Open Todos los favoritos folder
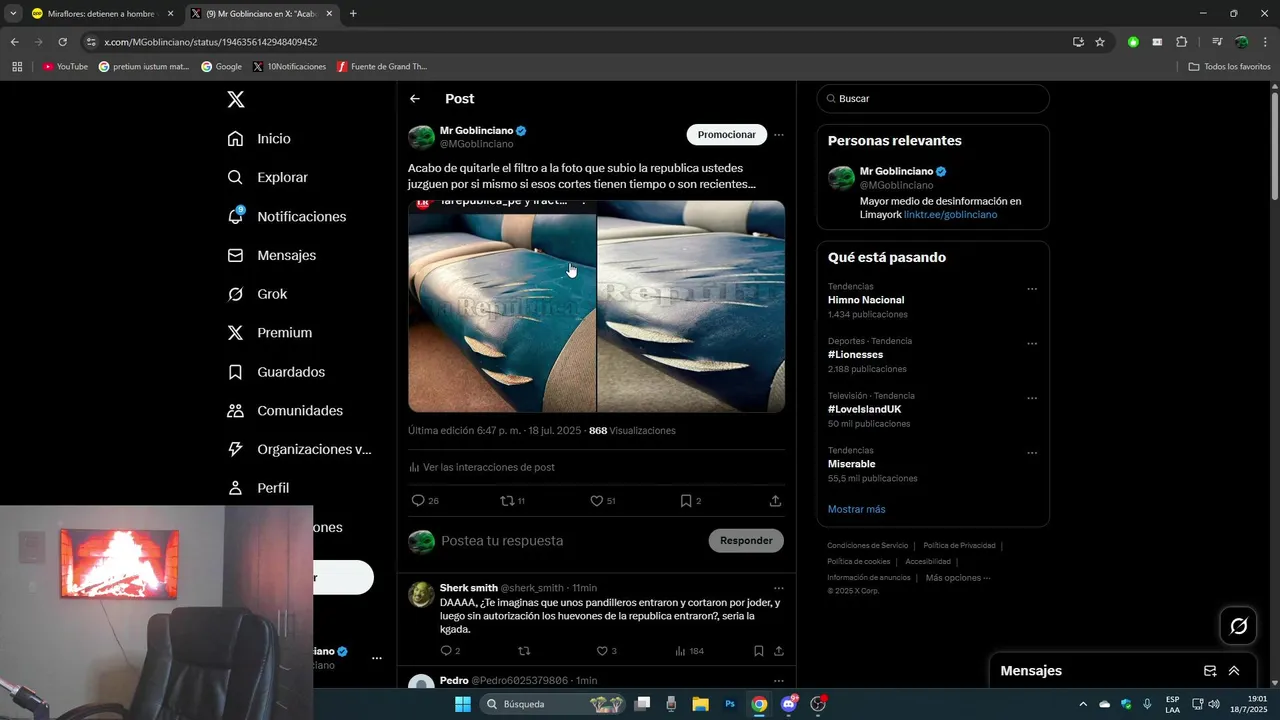This screenshot has width=1280, height=720. 1229,67
